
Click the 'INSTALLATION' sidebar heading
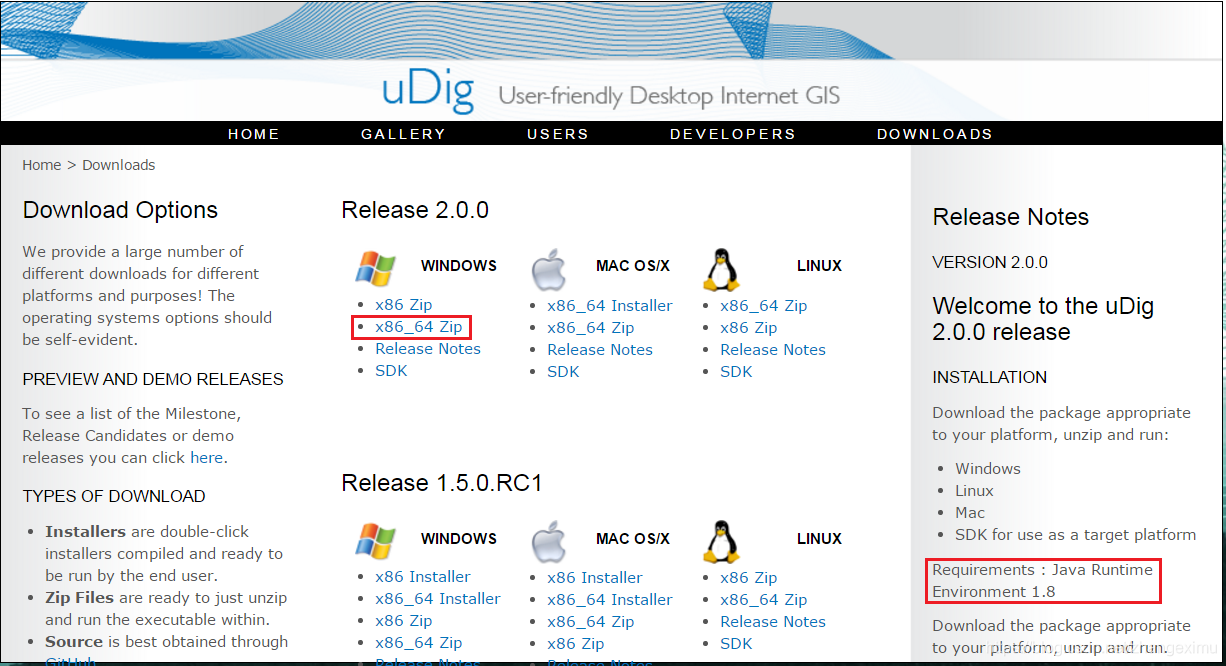pos(990,378)
